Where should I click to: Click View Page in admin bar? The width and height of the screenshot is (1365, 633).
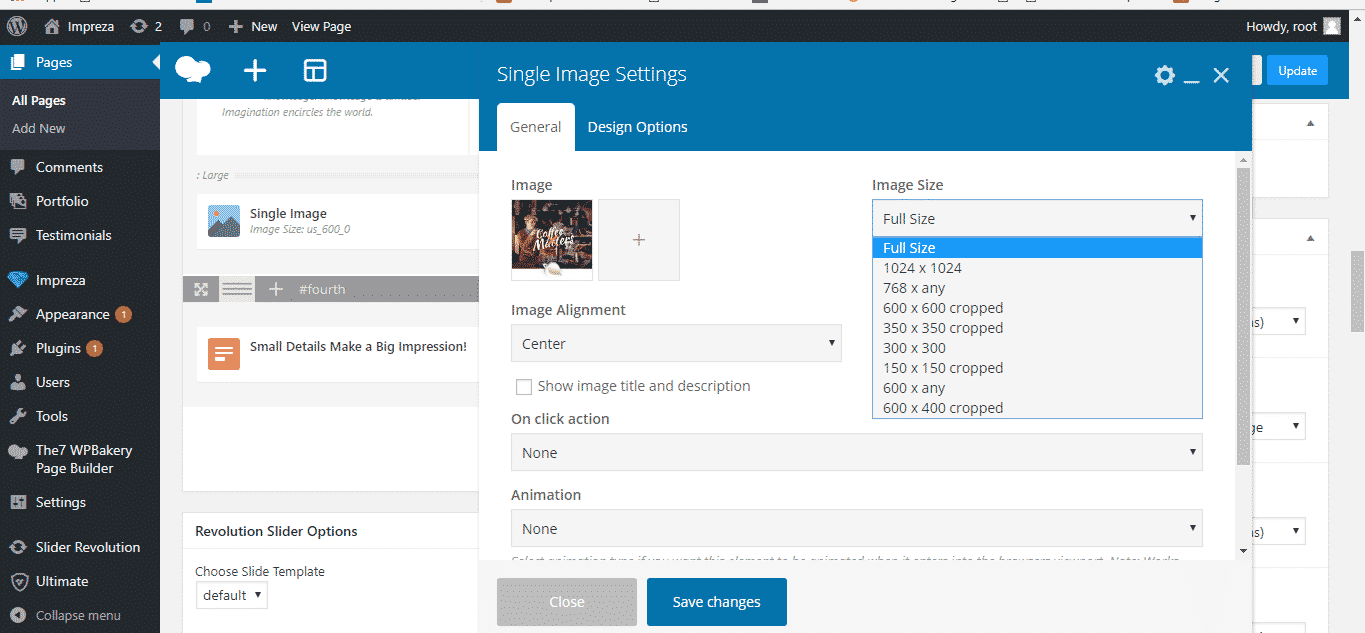[321, 26]
